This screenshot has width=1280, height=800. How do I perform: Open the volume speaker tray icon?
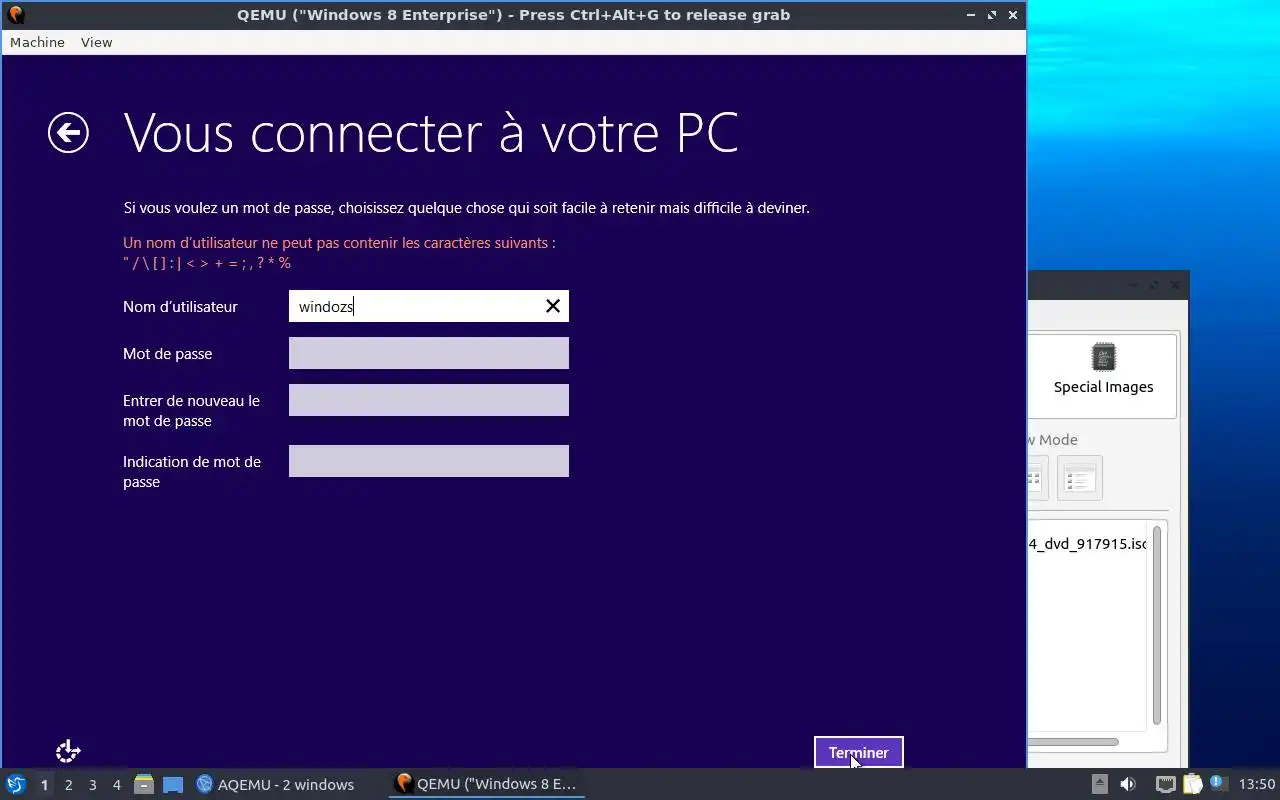(x=1127, y=784)
